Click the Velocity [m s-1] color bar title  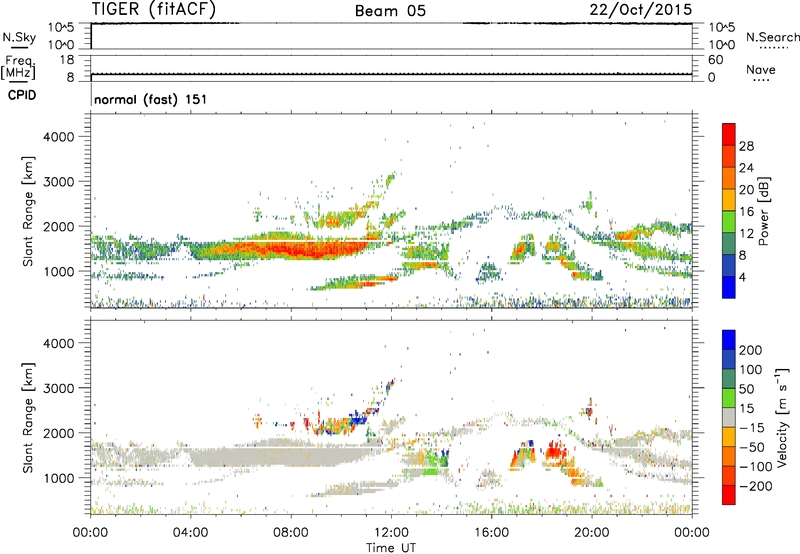tap(782, 417)
